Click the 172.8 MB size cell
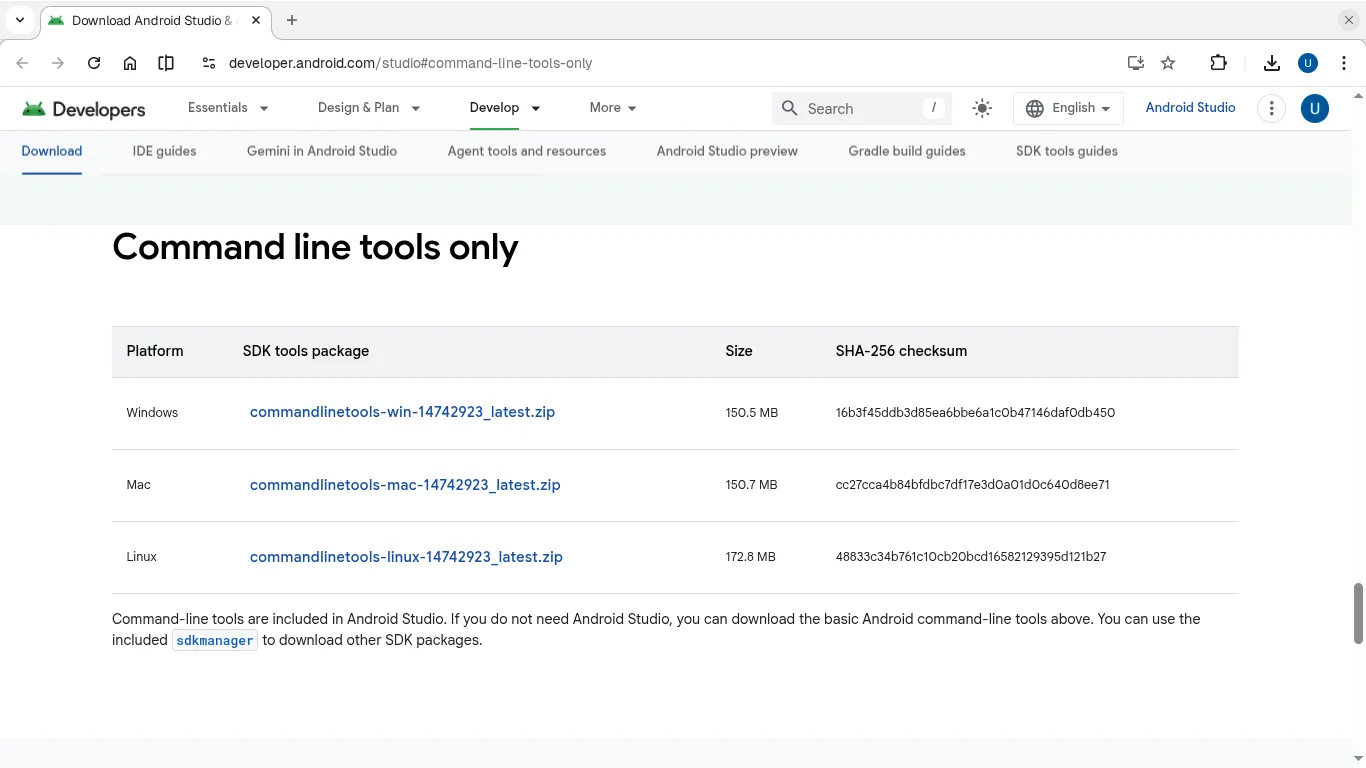This screenshot has height=768, width=1366. point(750,557)
